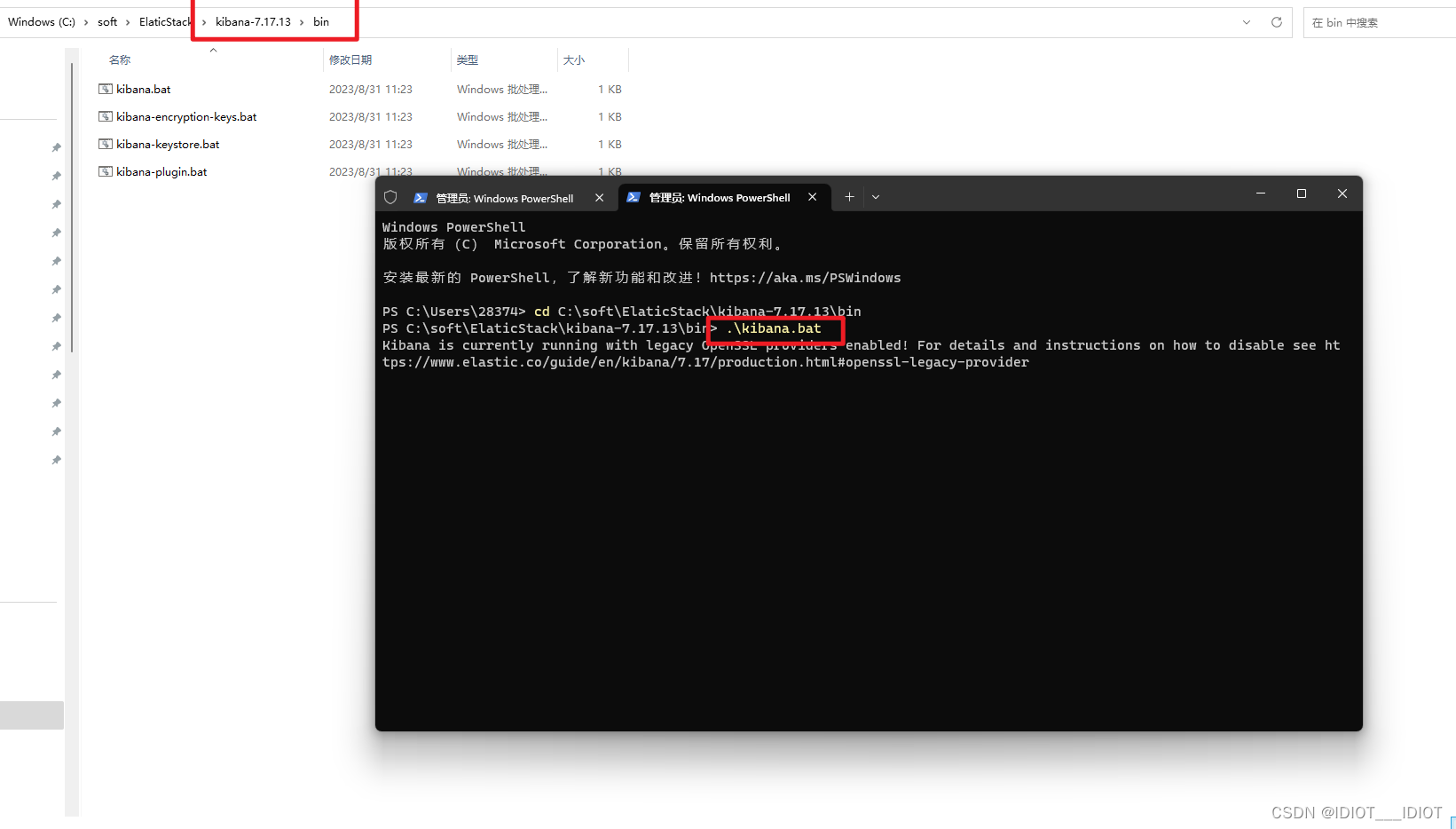Image resolution: width=1456 pixels, height=829 pixels.
Task: Close the PowerShell terminal window
Action: (1342, 193)
